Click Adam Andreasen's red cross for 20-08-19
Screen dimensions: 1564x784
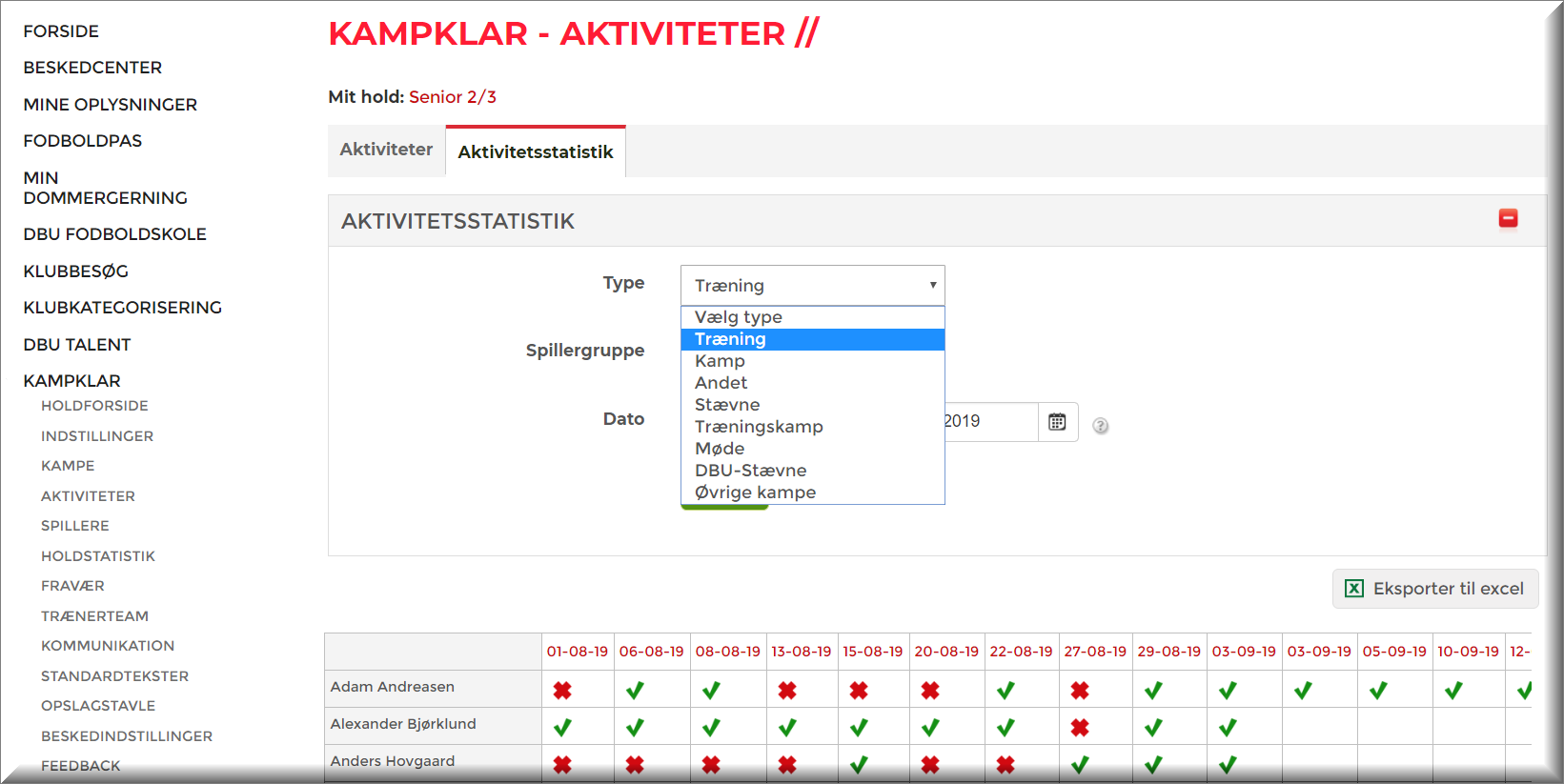930,691
